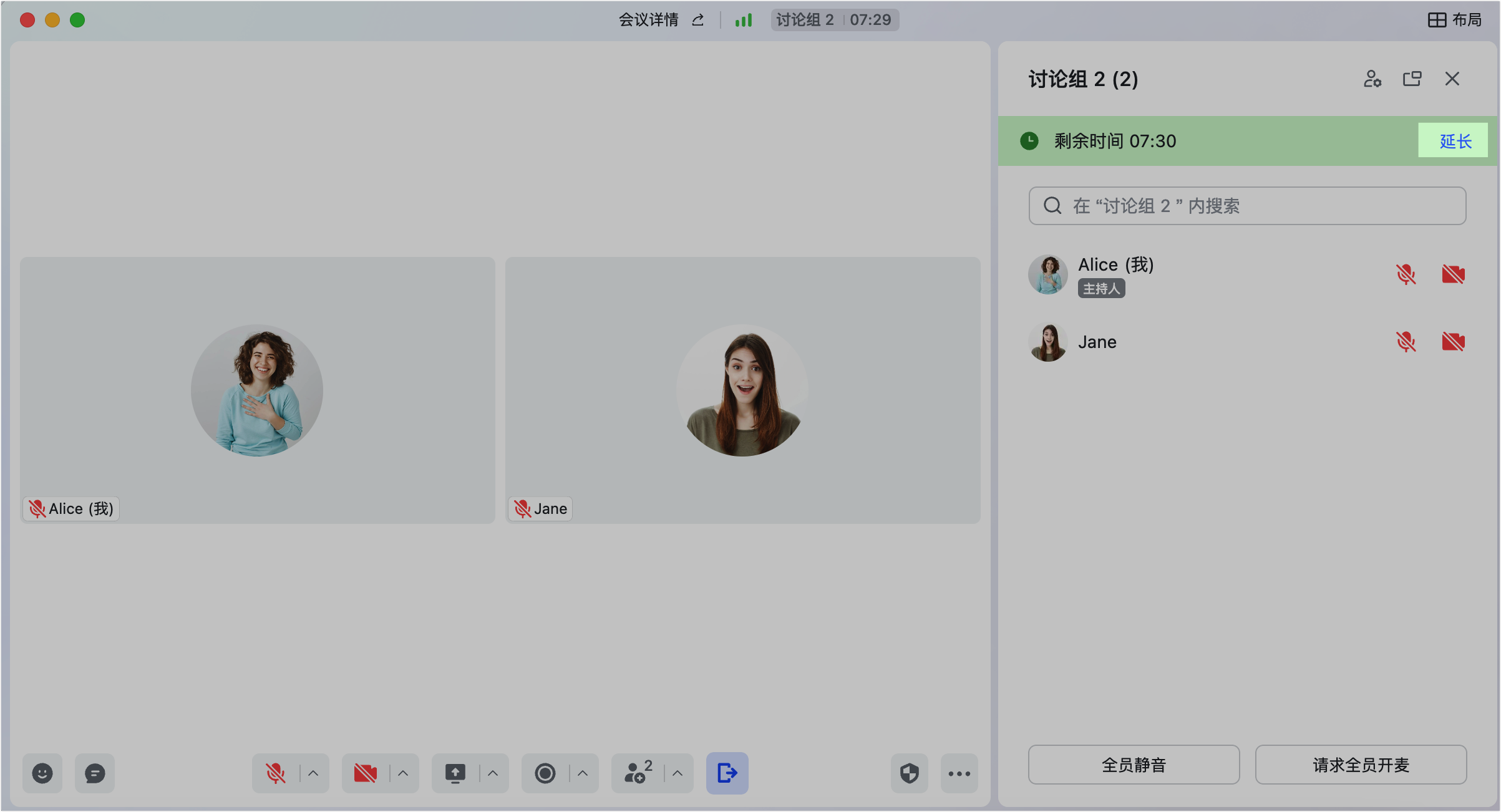The height and width of the screenshot is (812, 1501).
Task: Open the emoji reactions button
Action: tap(42, 773)
